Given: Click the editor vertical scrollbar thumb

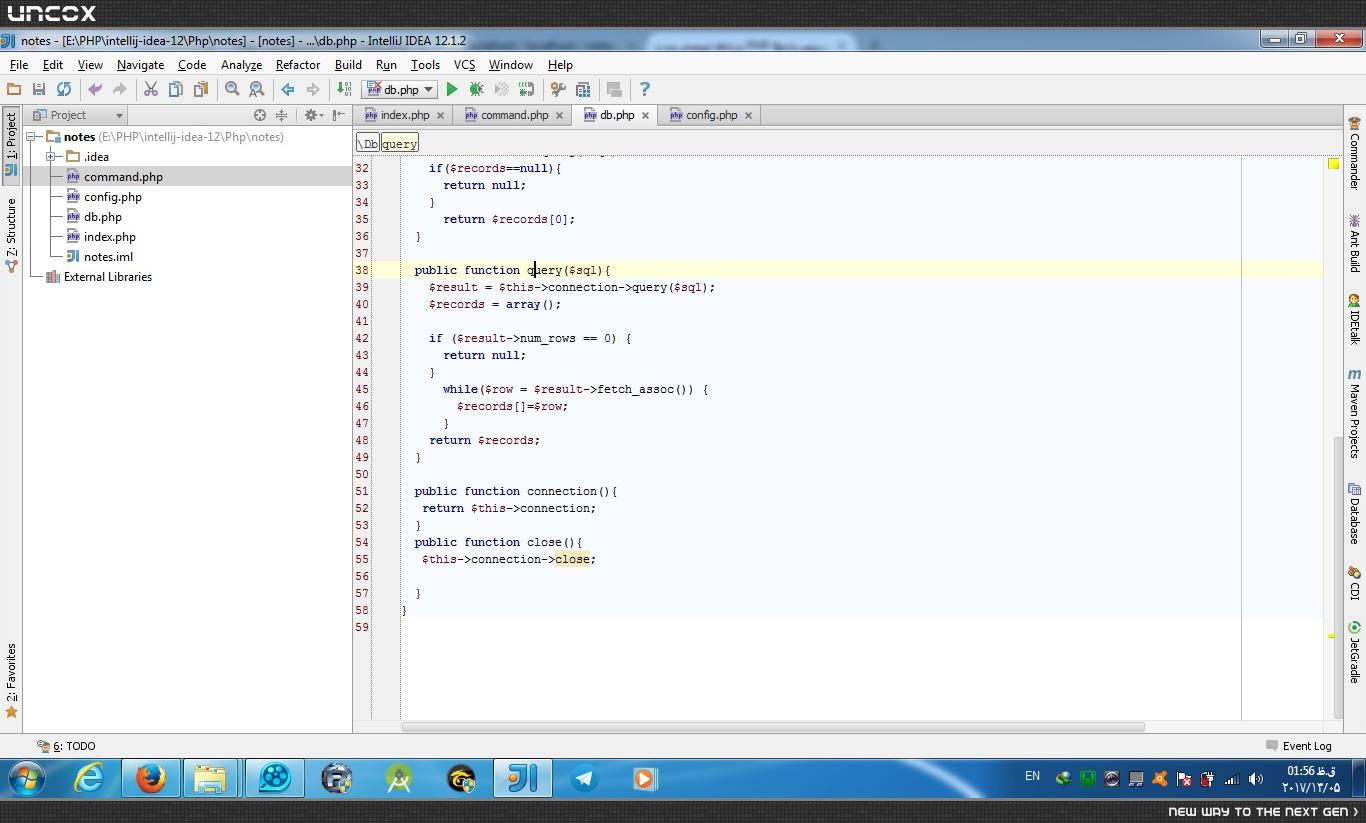Looking at the screenshot, I should pyautogui.click(x=1338, y=578).
